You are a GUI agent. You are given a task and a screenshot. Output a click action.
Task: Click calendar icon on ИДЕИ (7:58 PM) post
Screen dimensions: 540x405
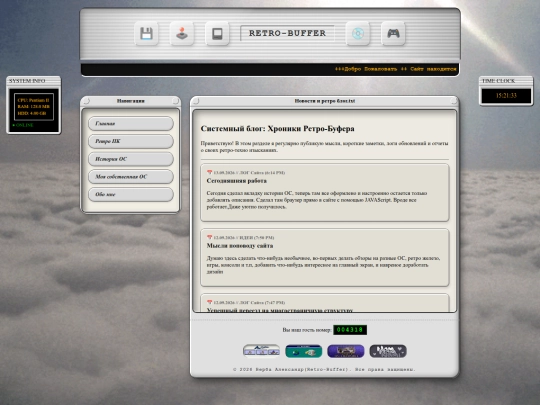(209, 237)
